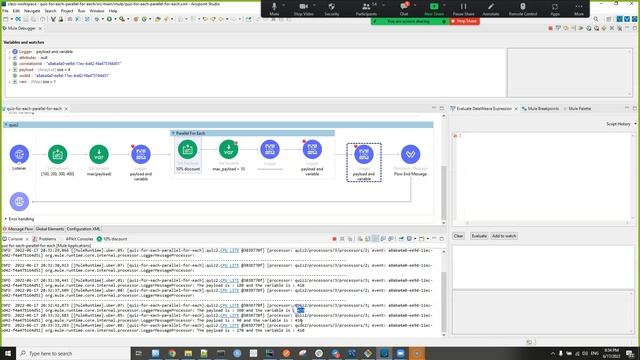Select the Set Variable max(payload) node
The width and height of the screenshot is (640, 360).
[x=99, y=154]
